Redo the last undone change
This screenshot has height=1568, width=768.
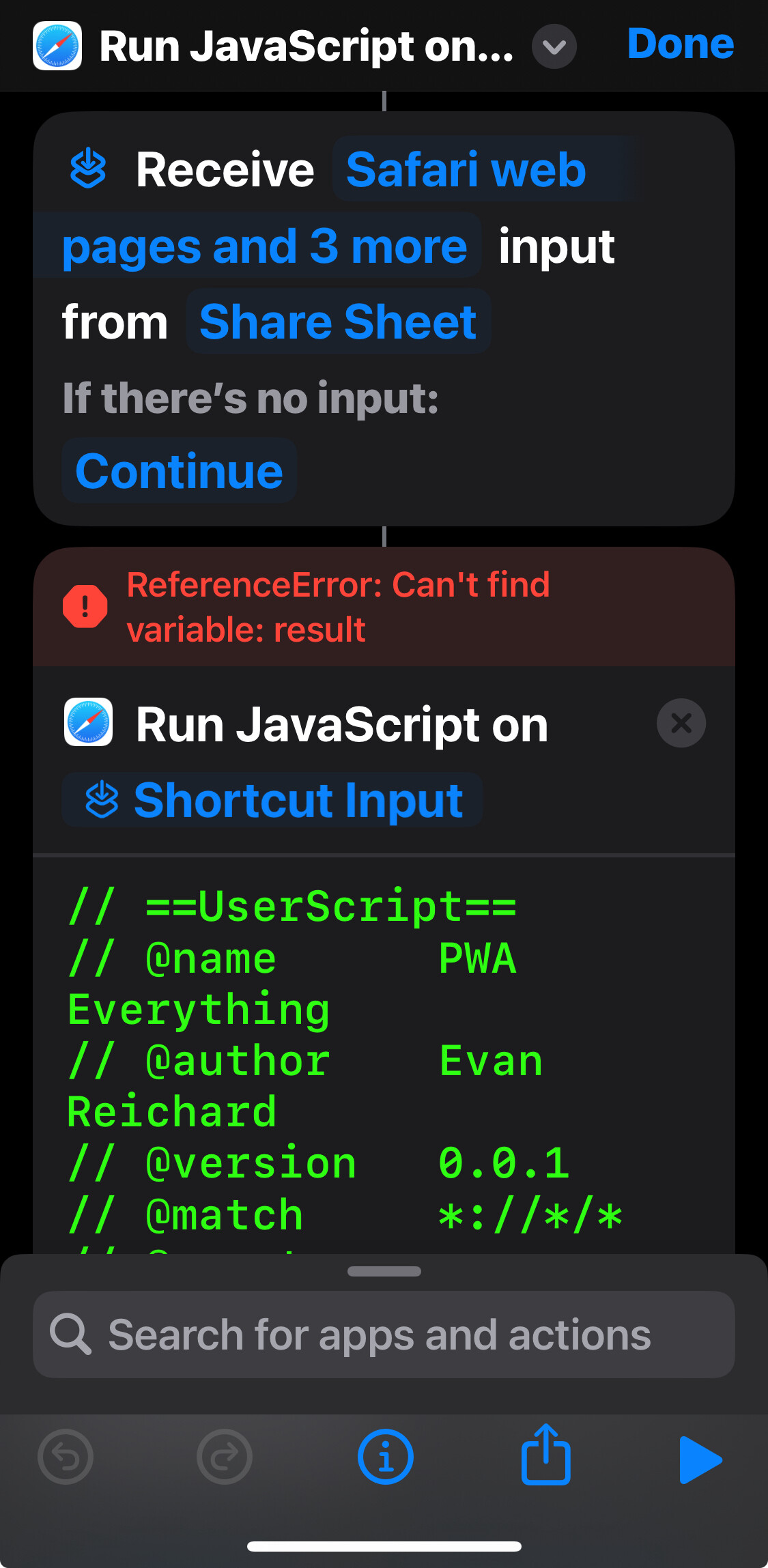(x=225, y=1457)
